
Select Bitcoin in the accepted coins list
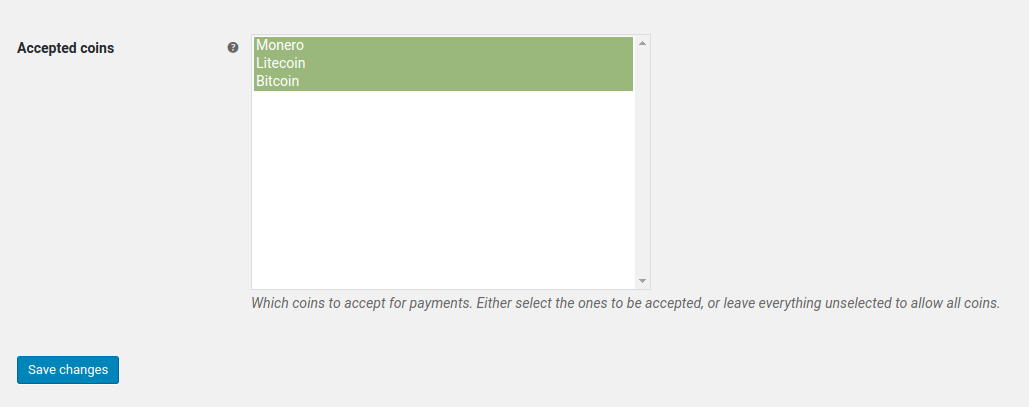(444, 81)
